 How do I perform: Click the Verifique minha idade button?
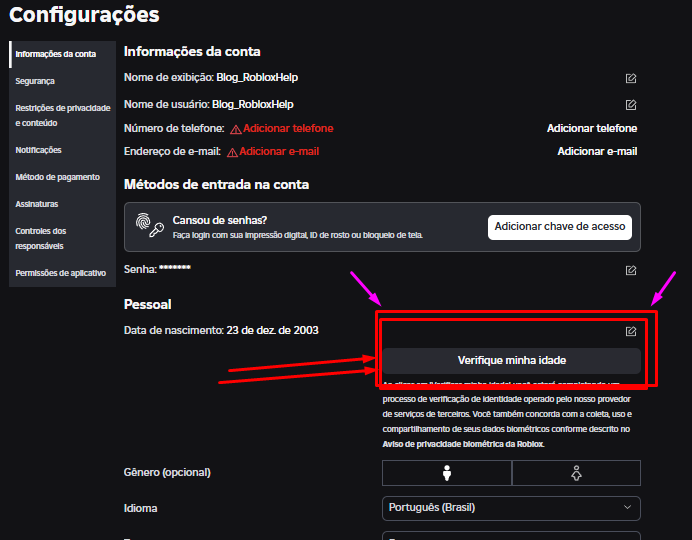(511, 360)
